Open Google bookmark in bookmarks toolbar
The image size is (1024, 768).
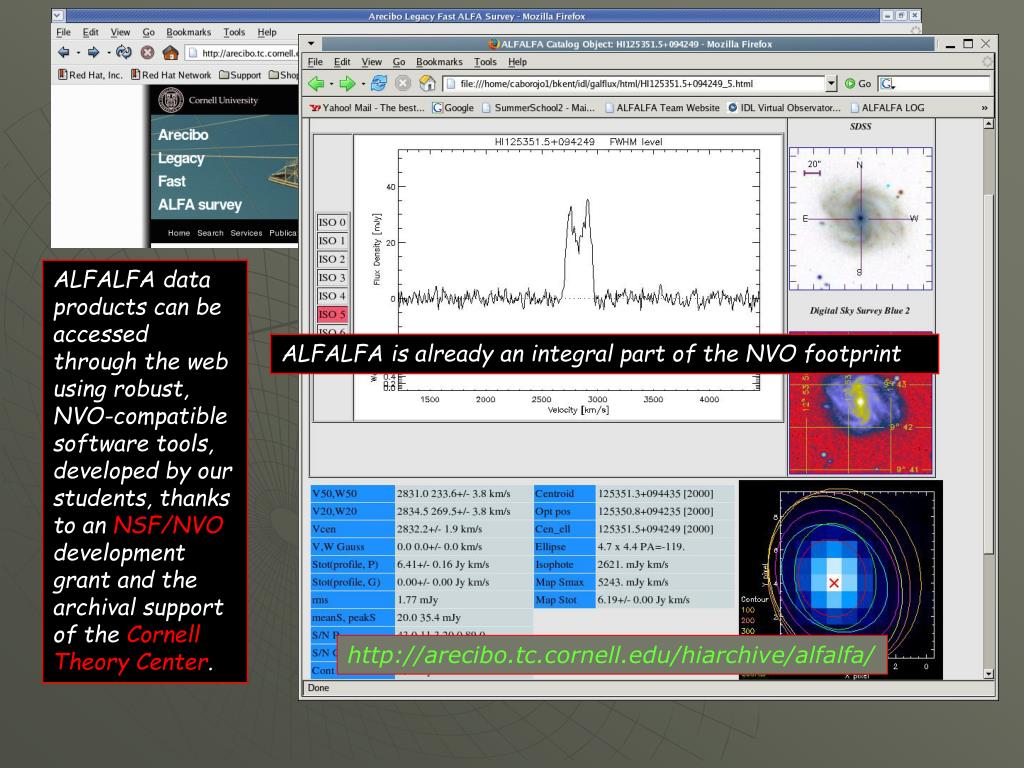pos(453,108)
